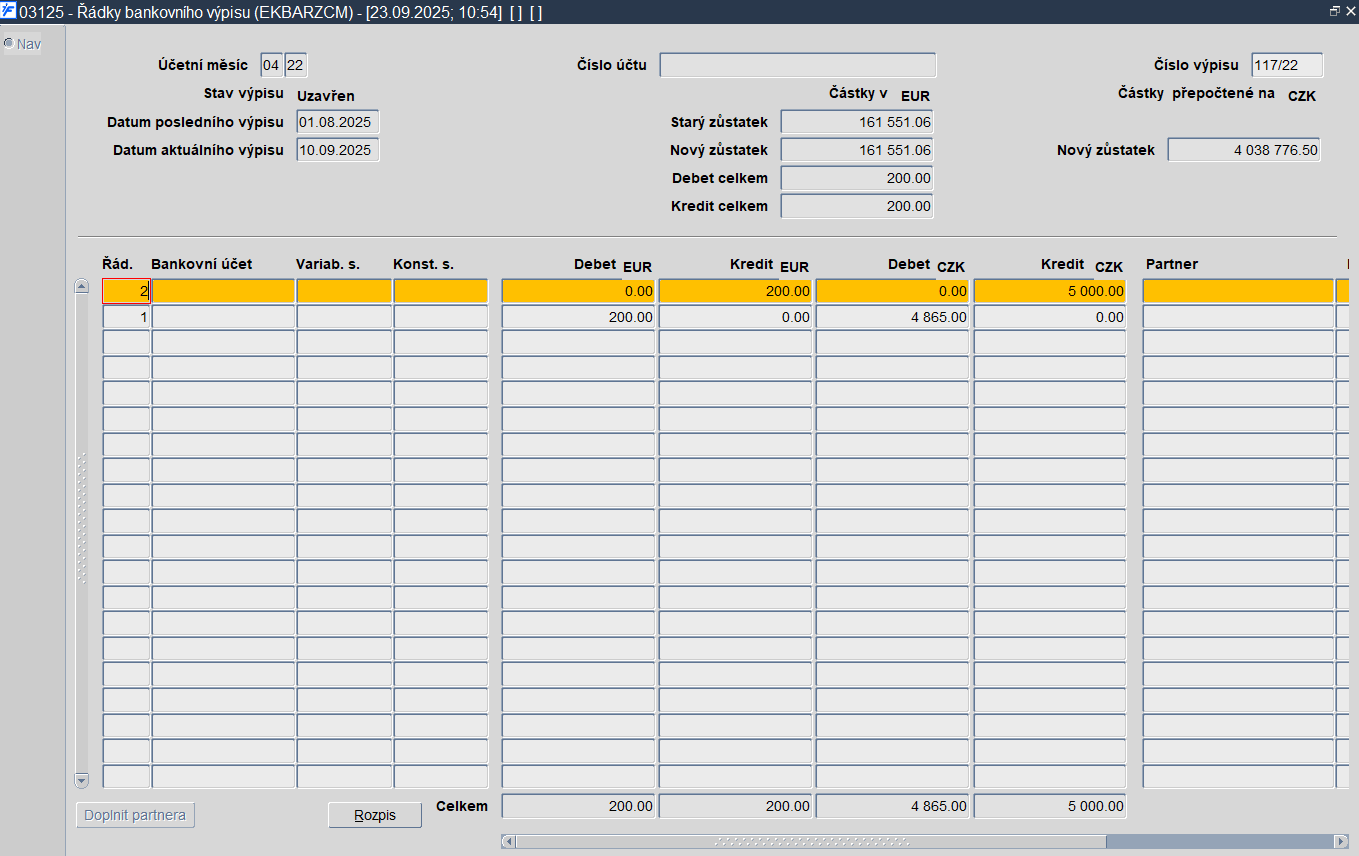Focus the Účetní měsíc field showing 04

point(272,66)
